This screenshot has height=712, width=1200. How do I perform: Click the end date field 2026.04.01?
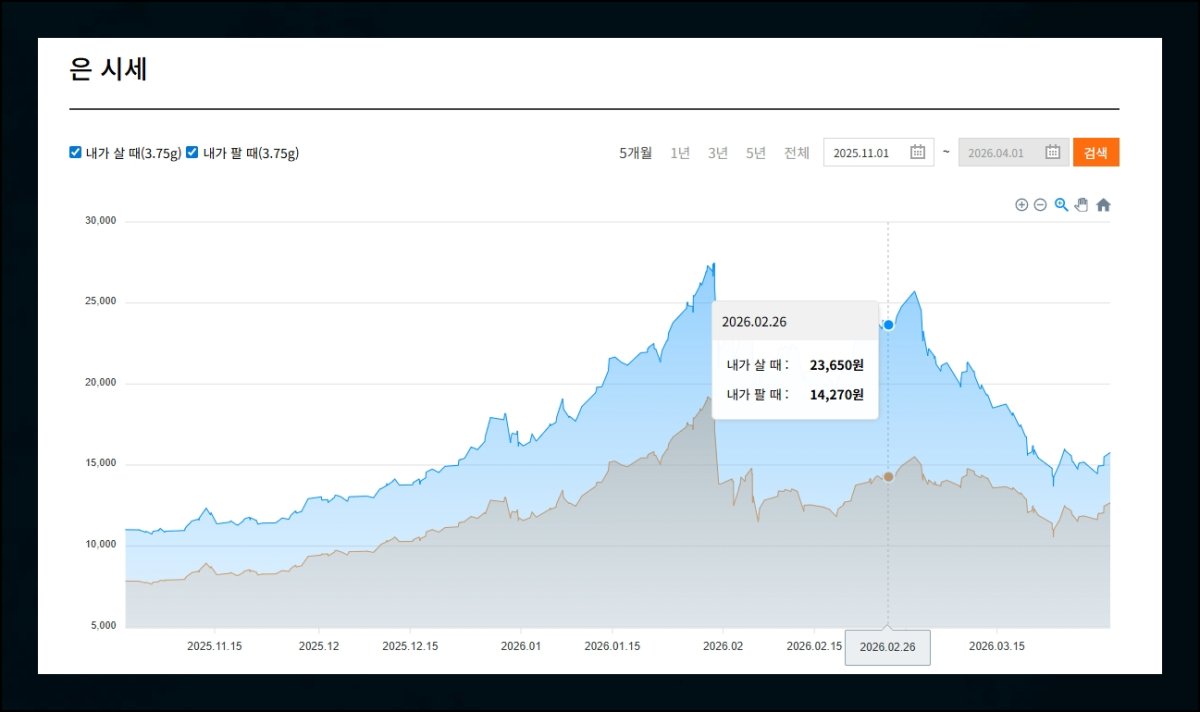pyautogui.click(x=1014, y=152)
